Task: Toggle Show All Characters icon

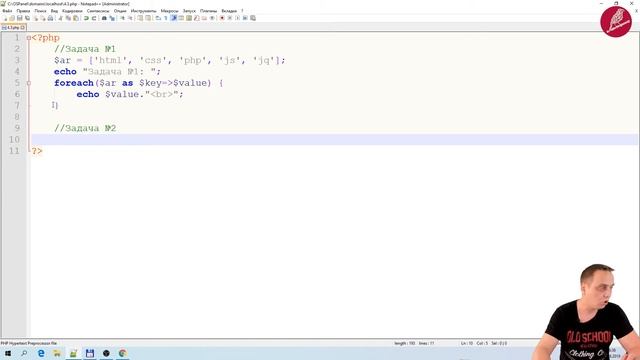Action: tap(165, 18)
